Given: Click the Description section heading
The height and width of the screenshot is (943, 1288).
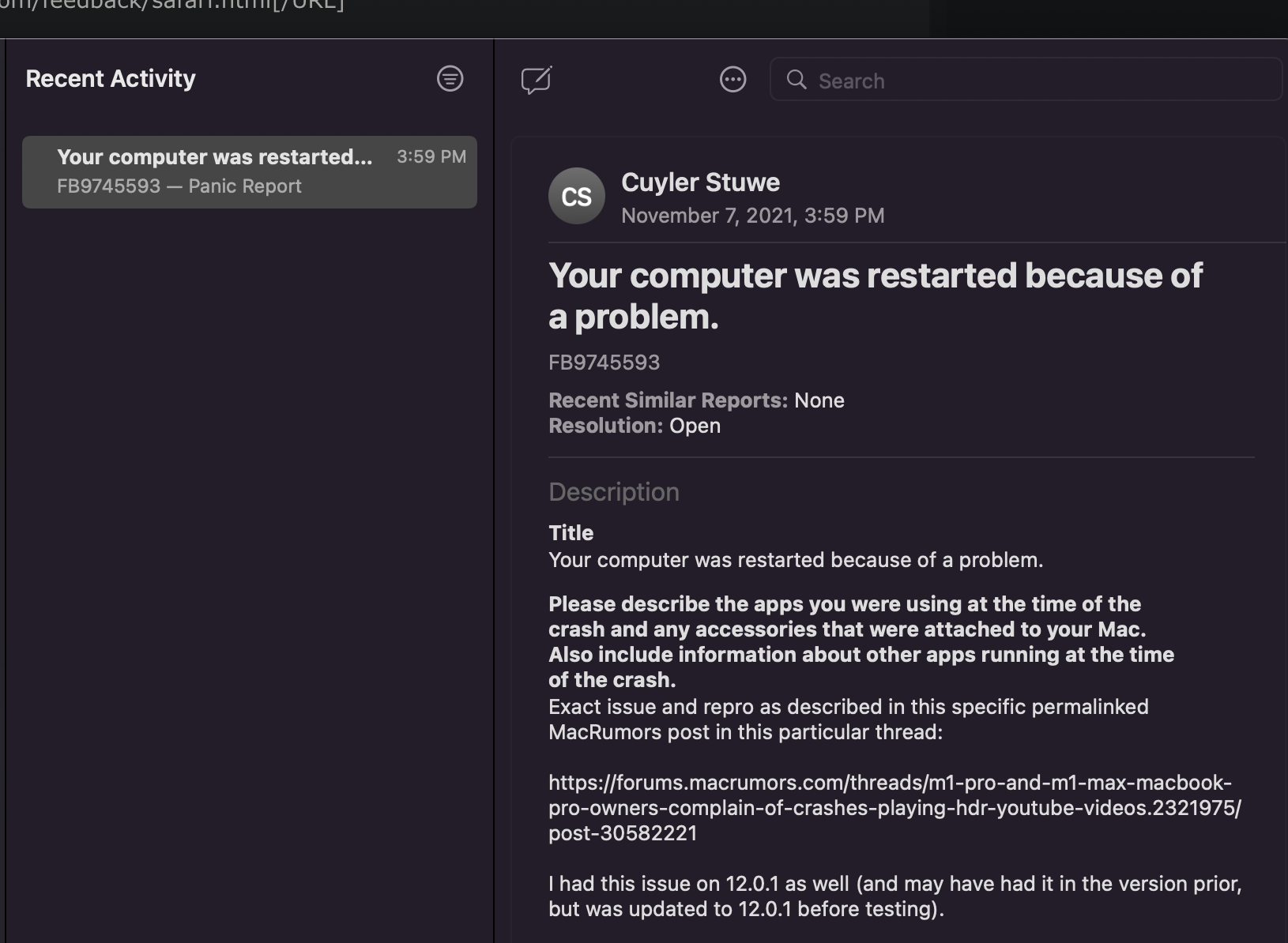Looking at the screenshot, I should pos(613,492).
